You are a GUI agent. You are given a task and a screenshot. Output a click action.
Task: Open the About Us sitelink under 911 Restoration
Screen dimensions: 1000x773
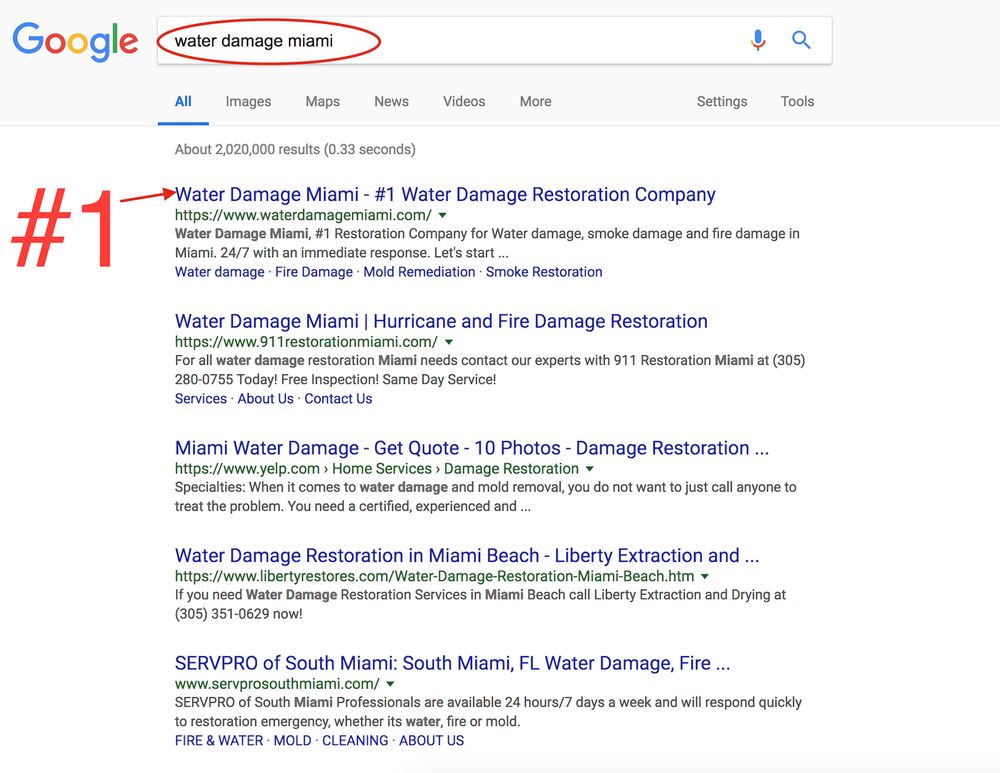265,399
